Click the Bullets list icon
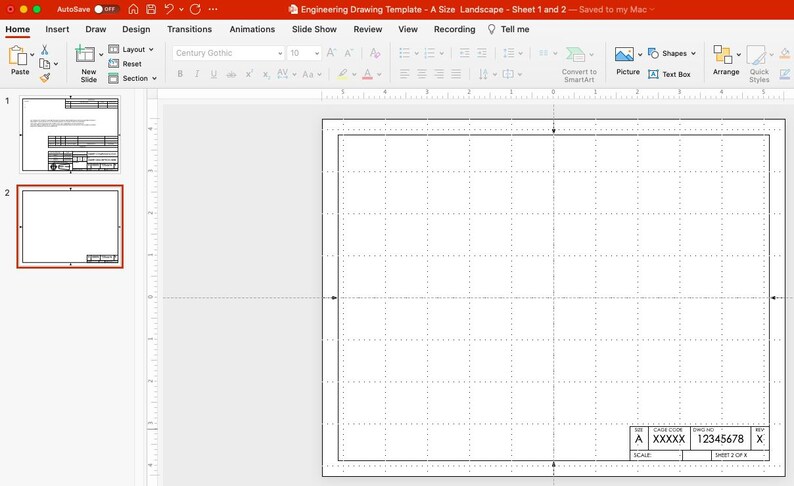This screenshot has height=486, width=794. point(404,53)
